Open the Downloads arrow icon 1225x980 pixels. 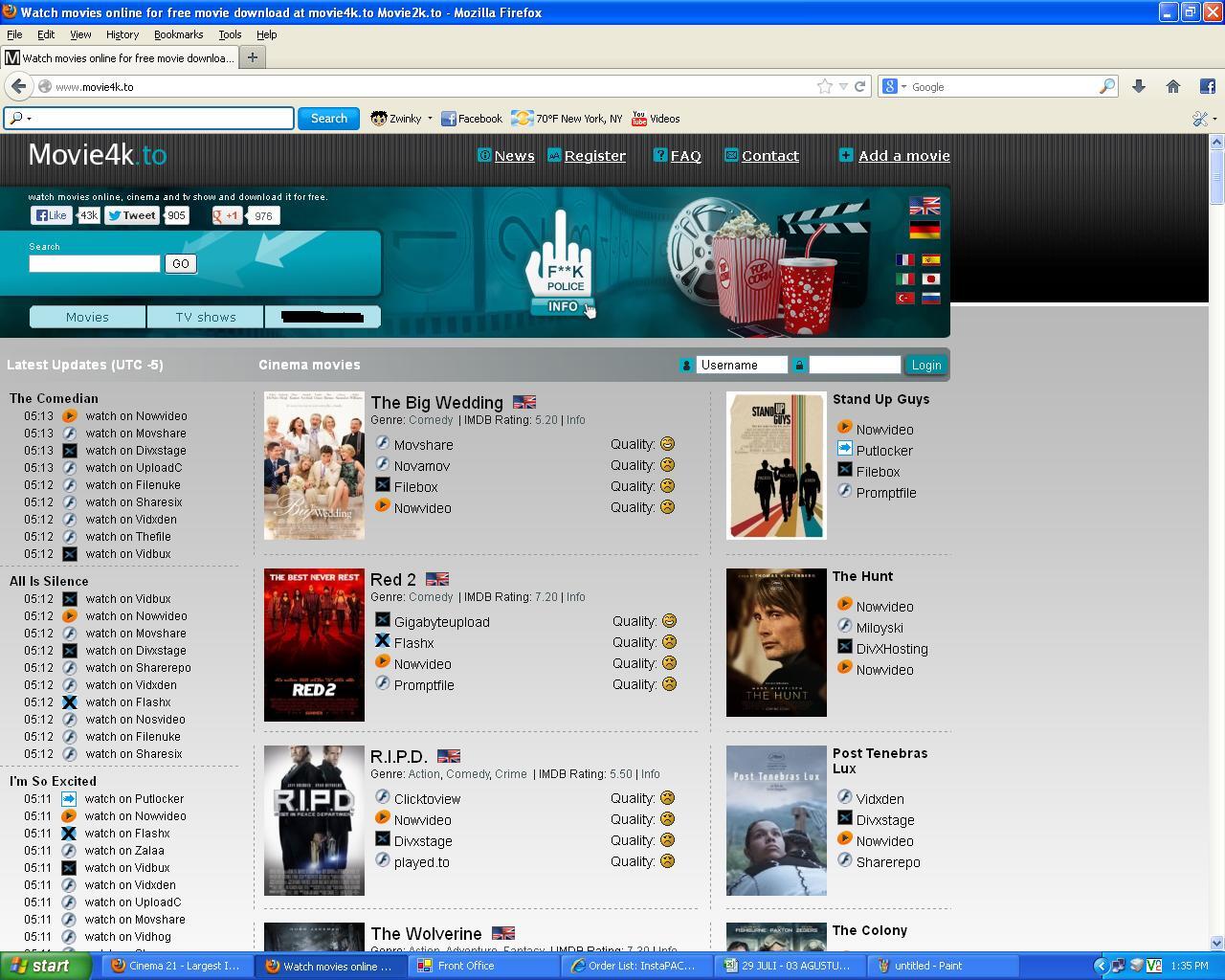[1139, 86]
